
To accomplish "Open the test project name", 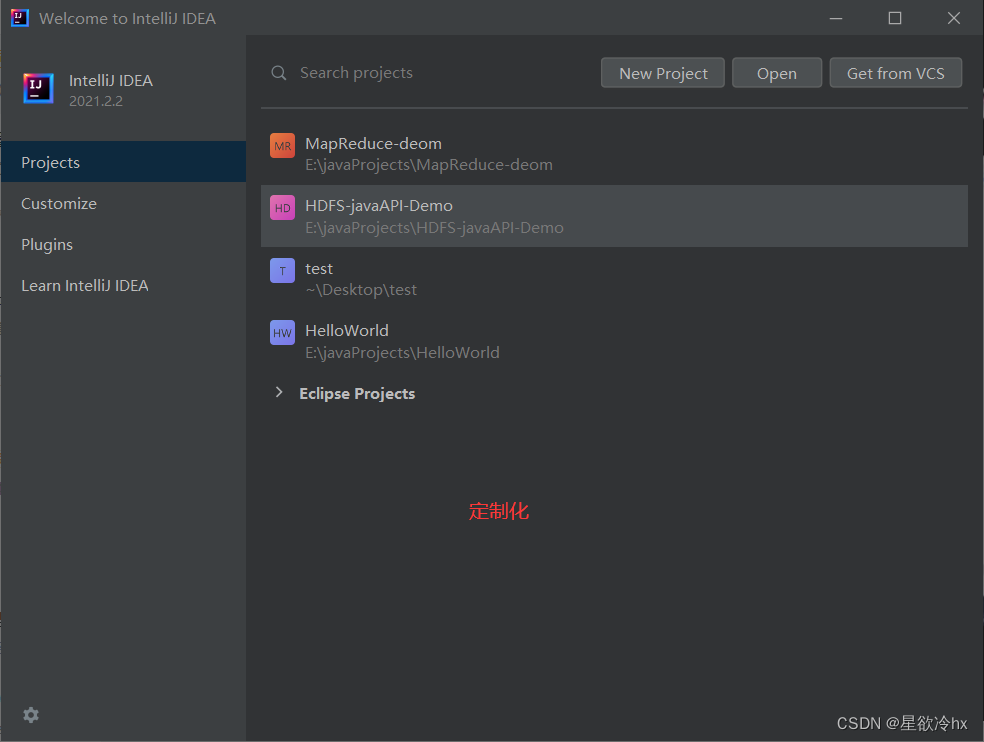I will click(x=319, y=269).
